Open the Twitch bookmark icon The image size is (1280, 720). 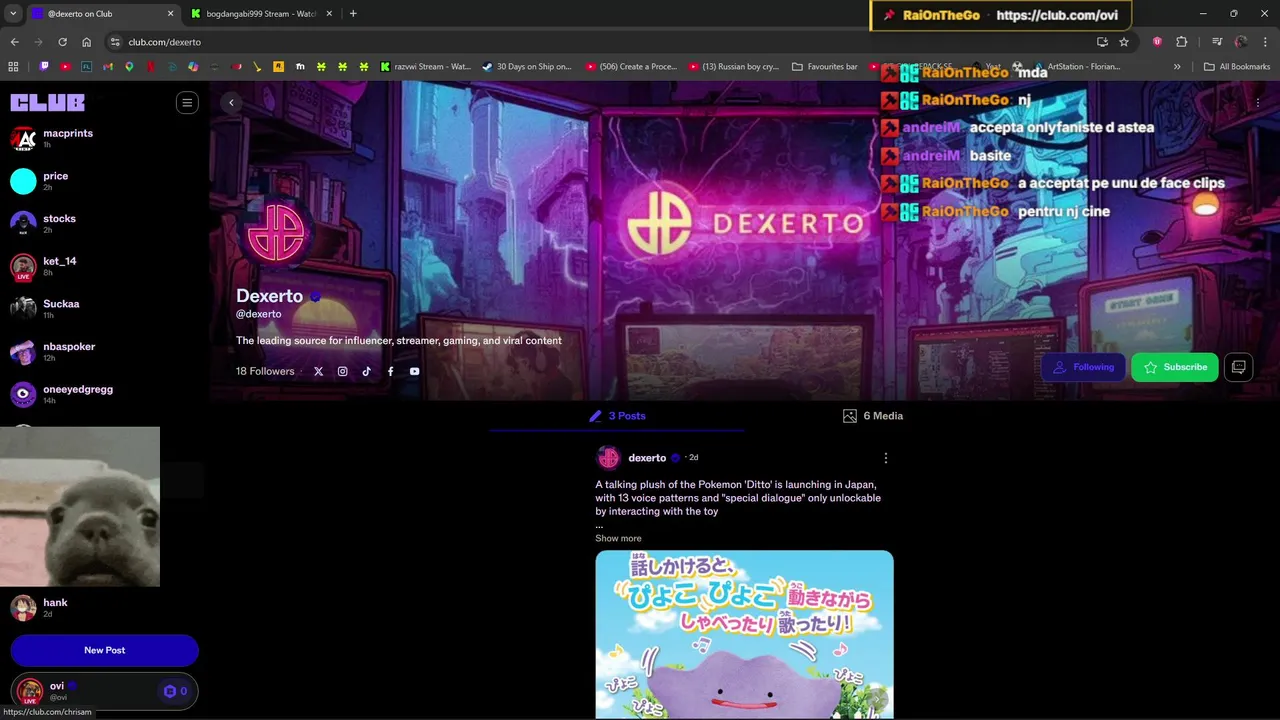pos(44,67)
